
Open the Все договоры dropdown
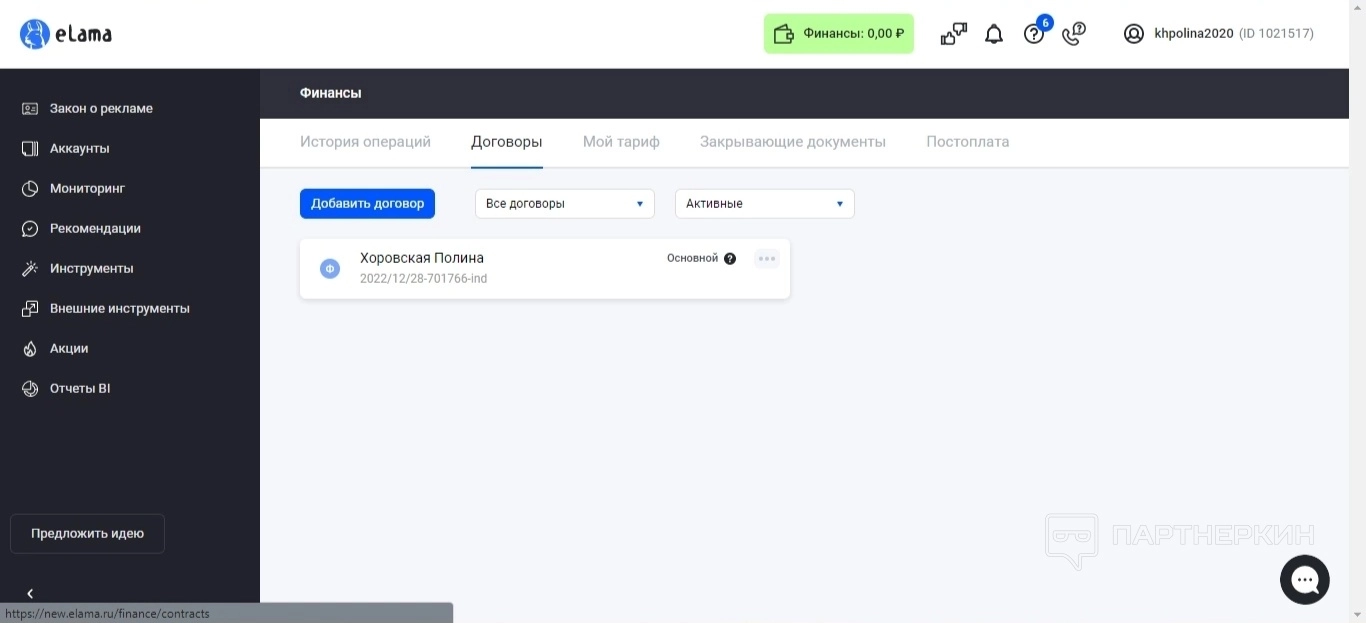click(x=565, y=203)
